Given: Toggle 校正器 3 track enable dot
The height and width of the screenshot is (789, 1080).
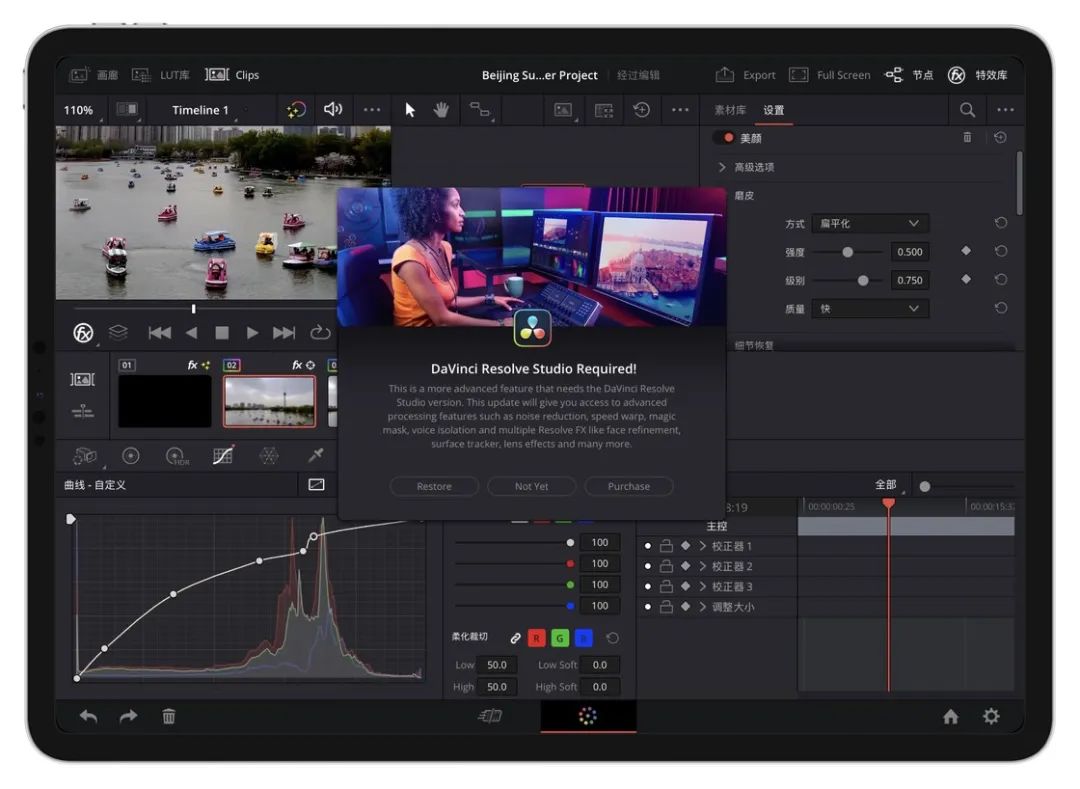Looking at the screenshot, I should click(x=647, y=587).
